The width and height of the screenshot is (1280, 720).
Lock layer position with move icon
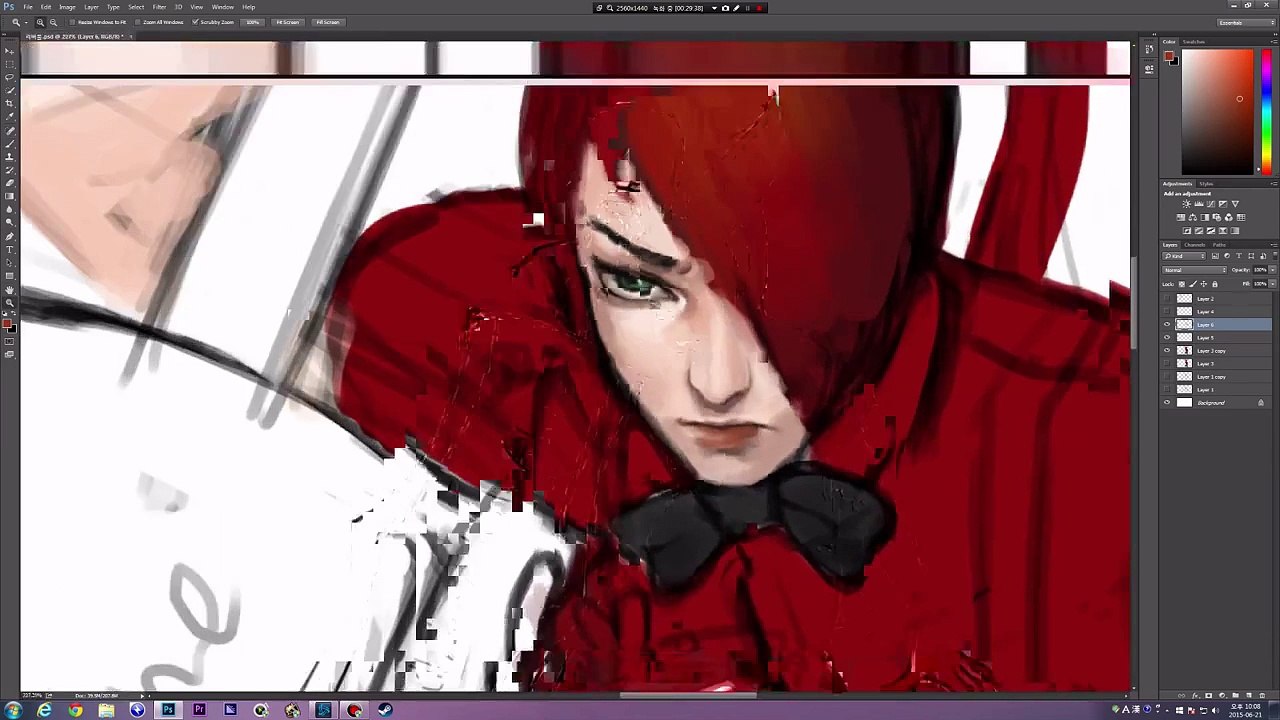(x=1204, y=284)
